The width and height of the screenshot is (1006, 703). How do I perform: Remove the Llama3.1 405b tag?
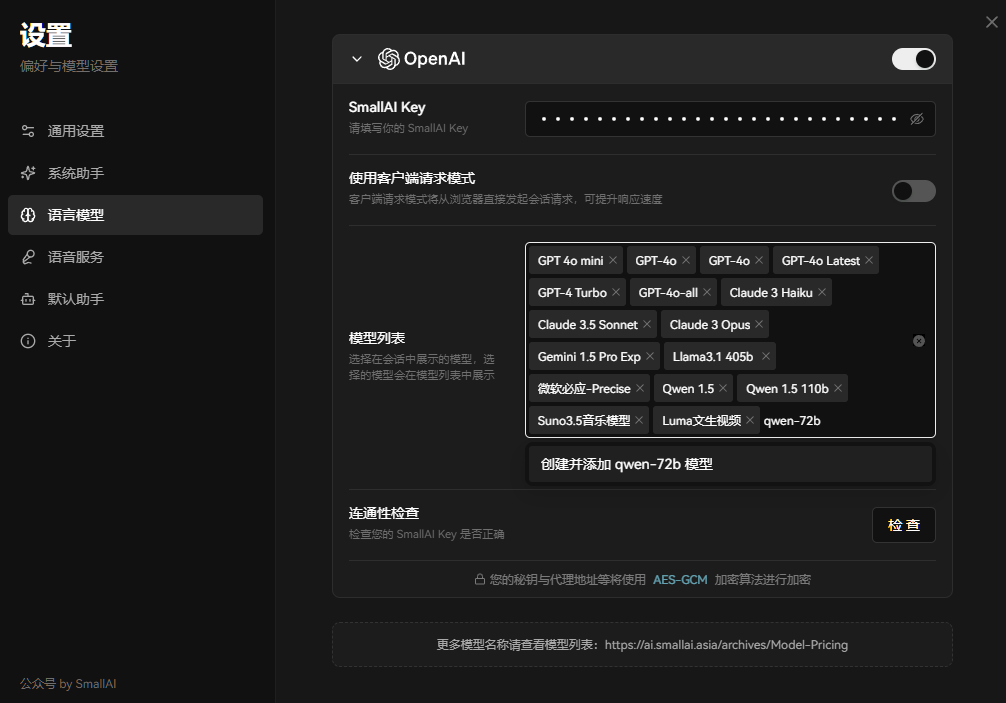765,357
